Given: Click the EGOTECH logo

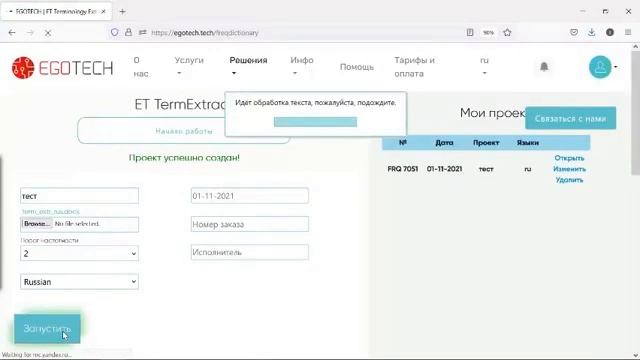Looking at the screenshot, I should click(62, 67).
